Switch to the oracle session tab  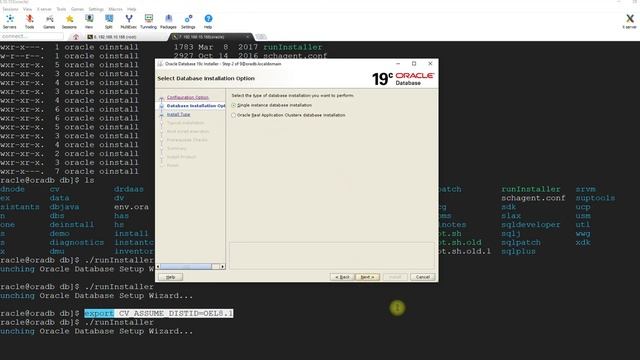(210, 37)
